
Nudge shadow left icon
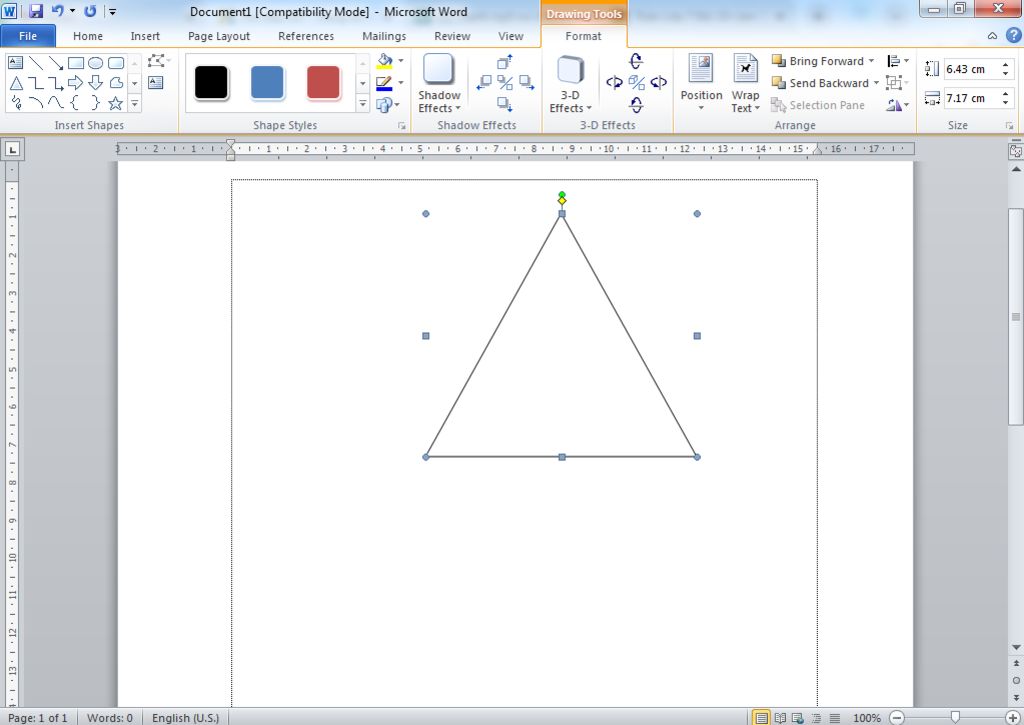pos(484,83)
